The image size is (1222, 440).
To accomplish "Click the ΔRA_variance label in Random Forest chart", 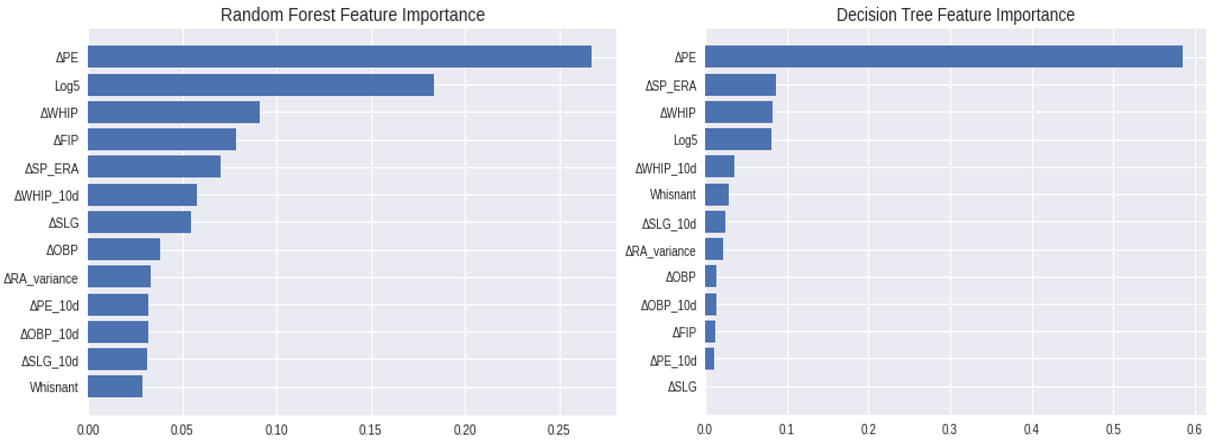I will [x=41, y=277].
